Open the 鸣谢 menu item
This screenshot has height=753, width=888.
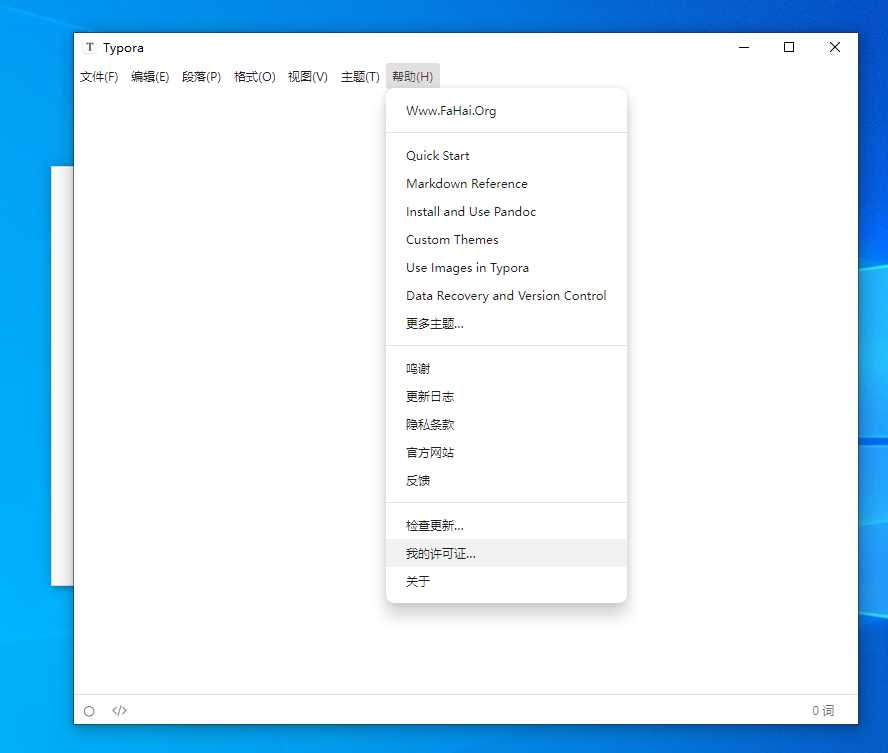(x=506, y=369)
